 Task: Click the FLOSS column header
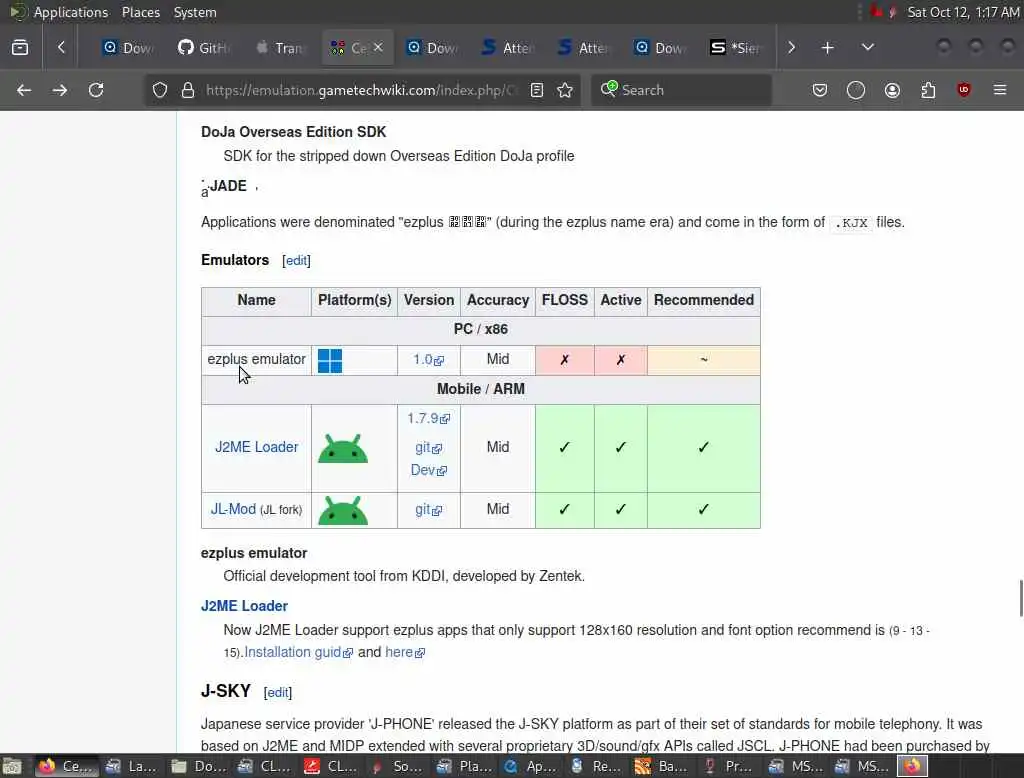(x=564, y=300)
